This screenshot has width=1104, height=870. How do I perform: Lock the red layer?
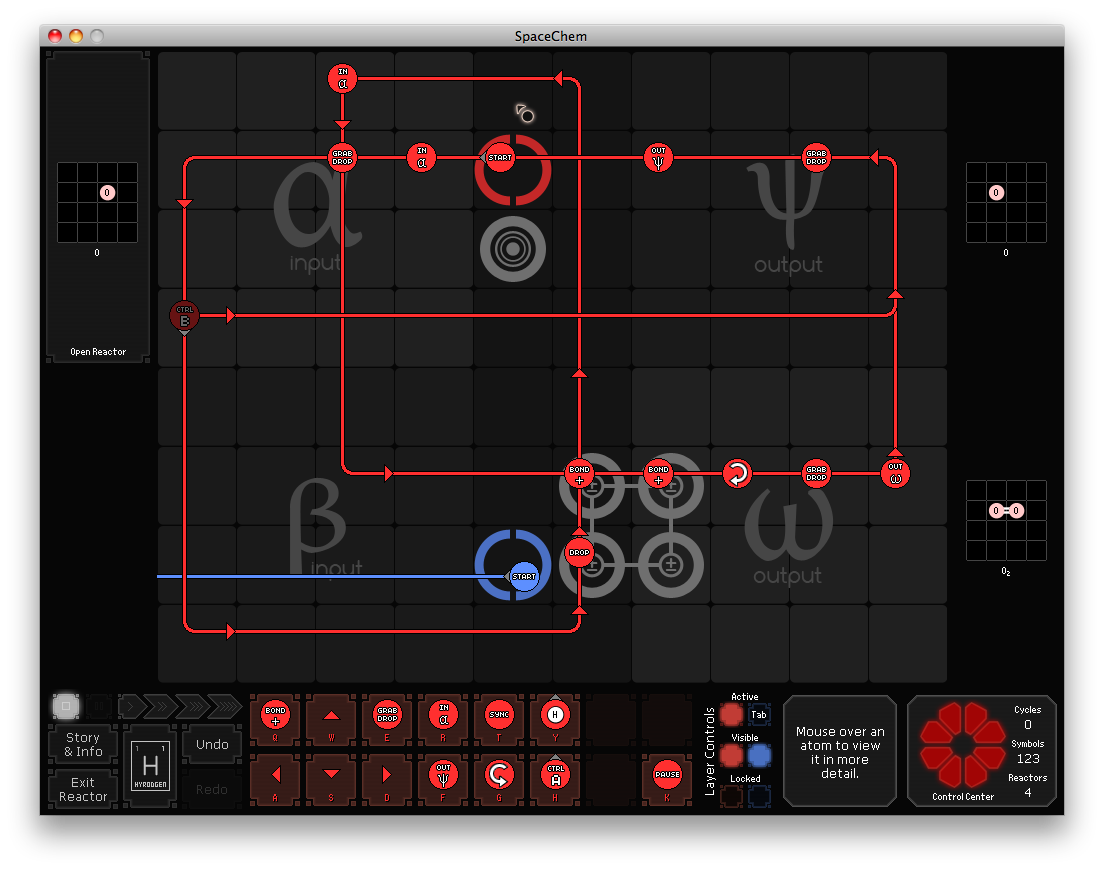coord(732,796)
